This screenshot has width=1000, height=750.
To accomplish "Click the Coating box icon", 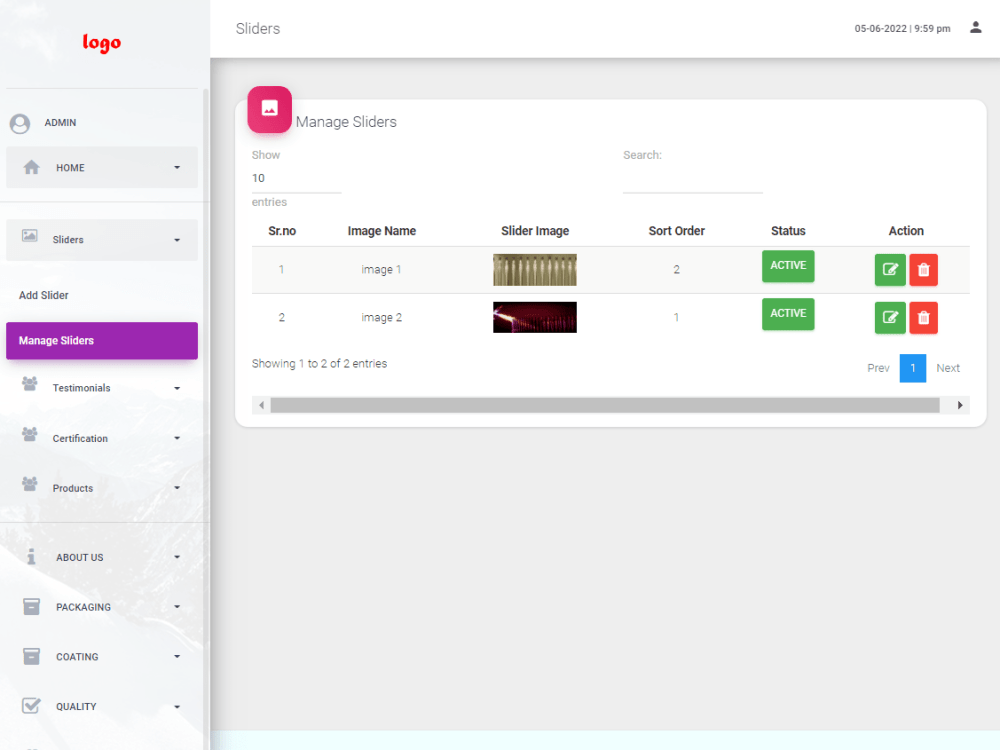I will (x=31, y=656).
